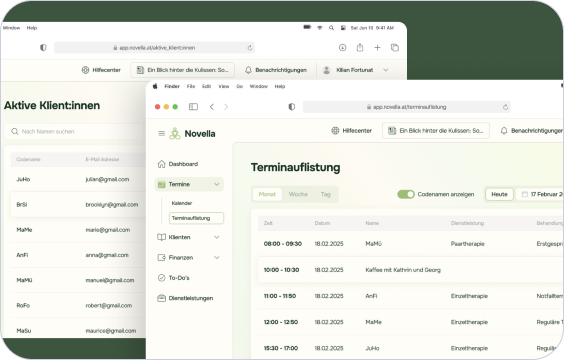Click the Nach Namen suchen search field
This screenshot has width=564, height=360.
click(x=74, y=132)
